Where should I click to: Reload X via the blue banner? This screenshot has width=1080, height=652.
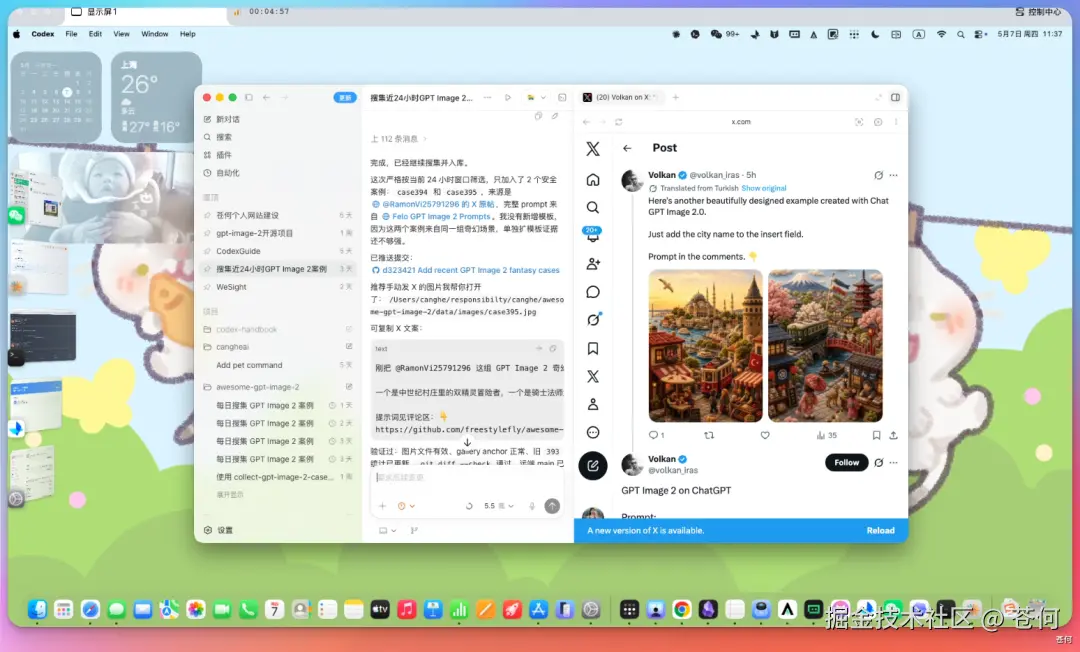coord(880,531)
